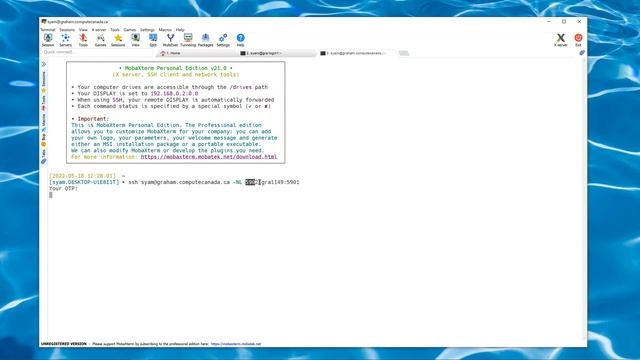Click the terminal vertical scrollbar
This screenshot has height=360, width=640.
(584, 199)
